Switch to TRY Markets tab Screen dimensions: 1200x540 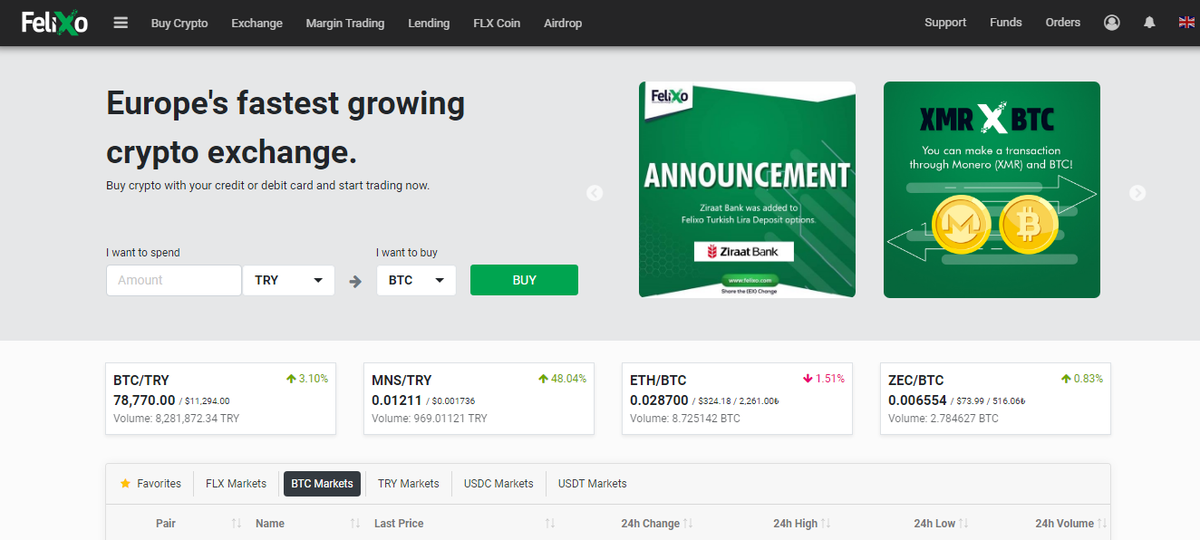[408, 483]
